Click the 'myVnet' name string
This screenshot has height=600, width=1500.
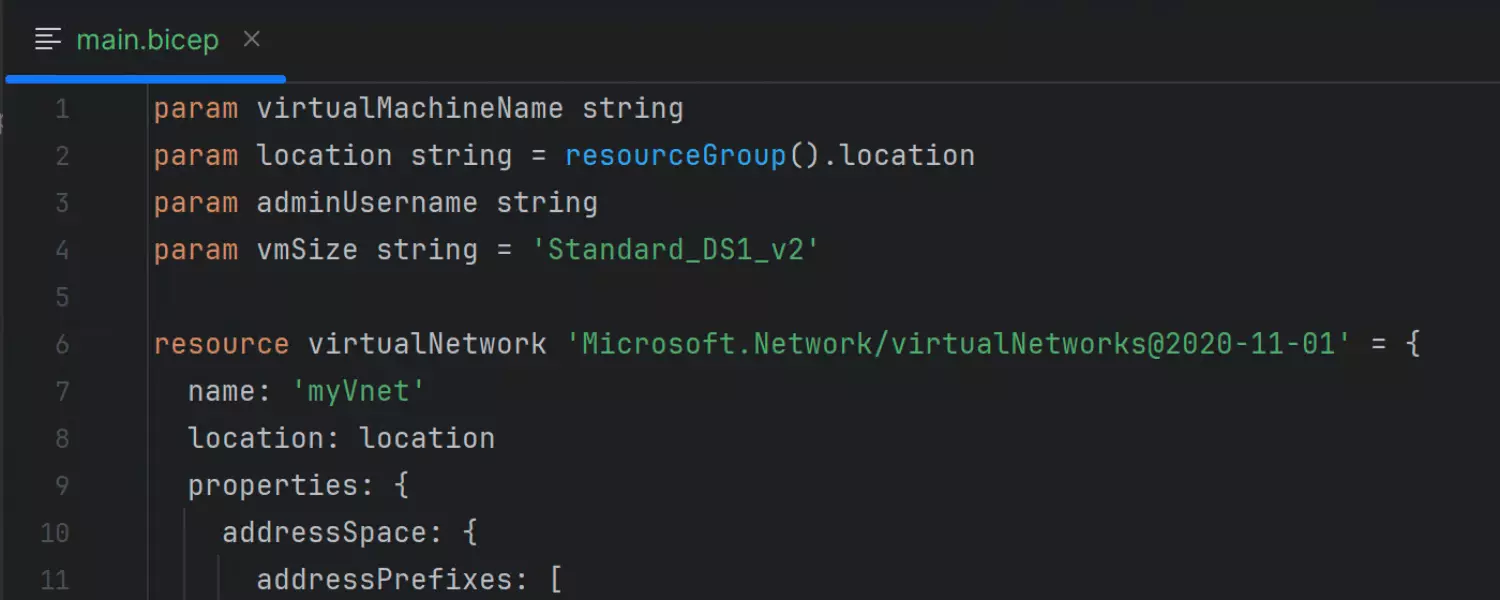(359, 392)
